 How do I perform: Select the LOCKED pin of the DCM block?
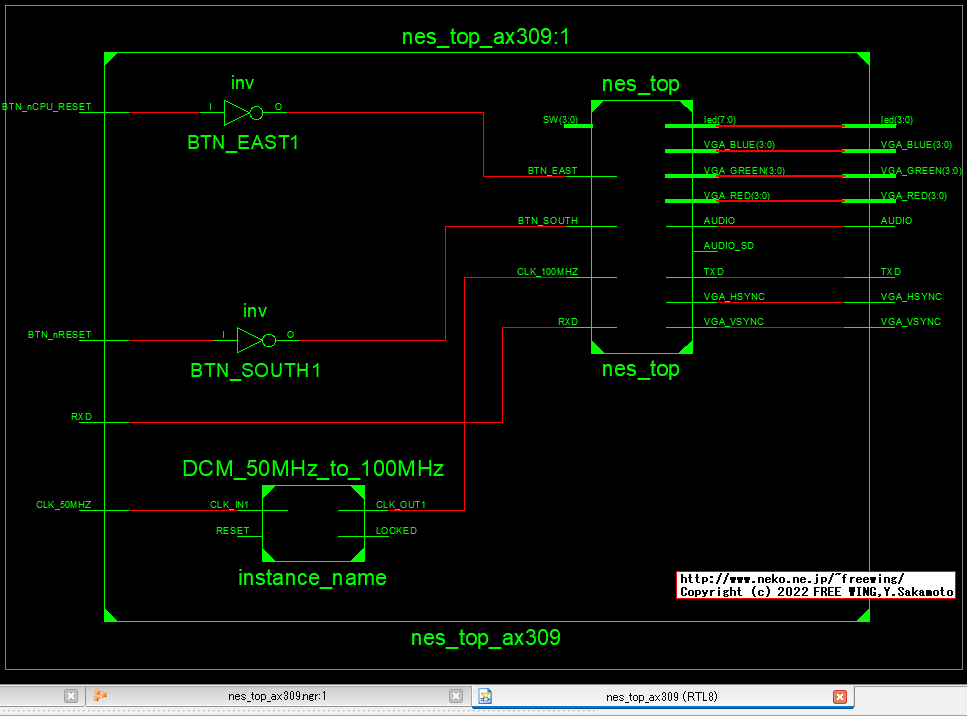point(396,531)
